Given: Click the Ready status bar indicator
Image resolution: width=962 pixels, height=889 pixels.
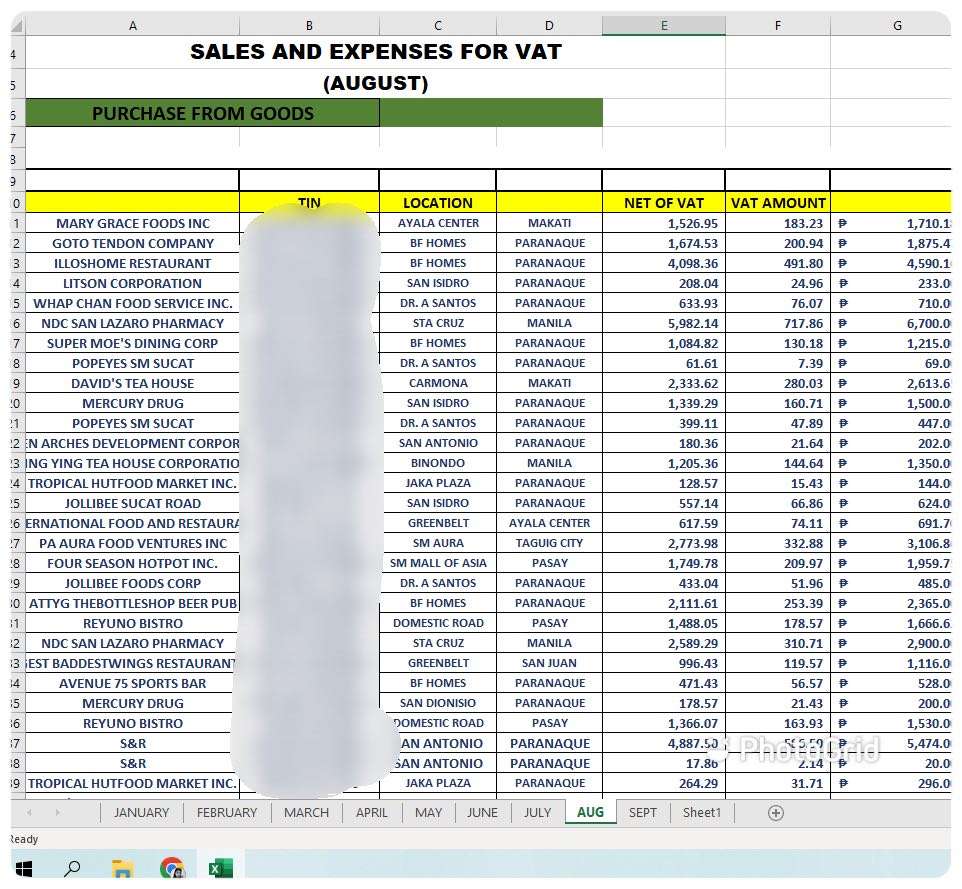Looking at the screenshot, I should click(x=25, y=839).
